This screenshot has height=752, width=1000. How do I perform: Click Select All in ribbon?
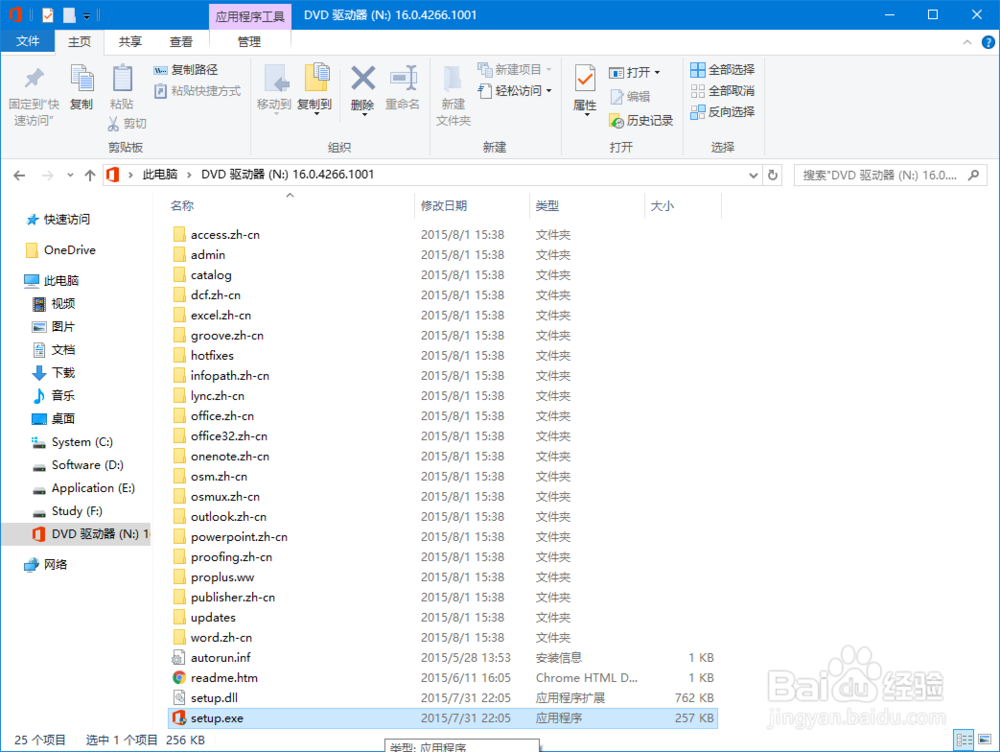coord(723,70)
